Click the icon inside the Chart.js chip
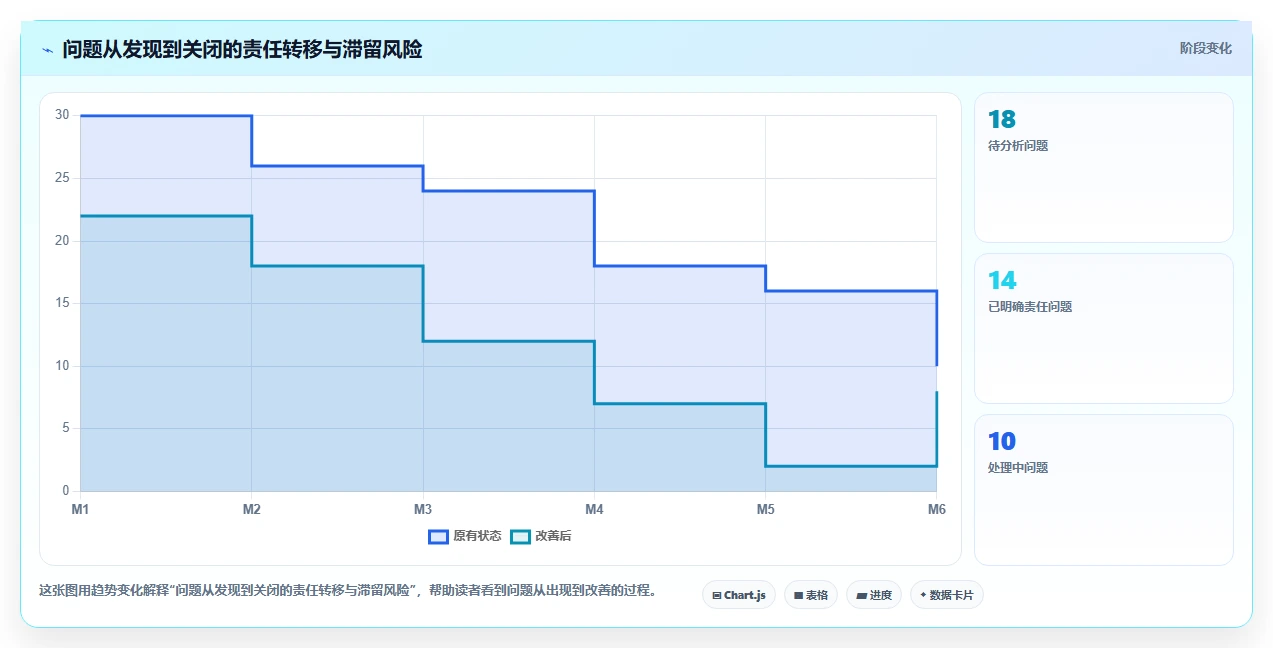1273x648 pixels. (717, 595)
